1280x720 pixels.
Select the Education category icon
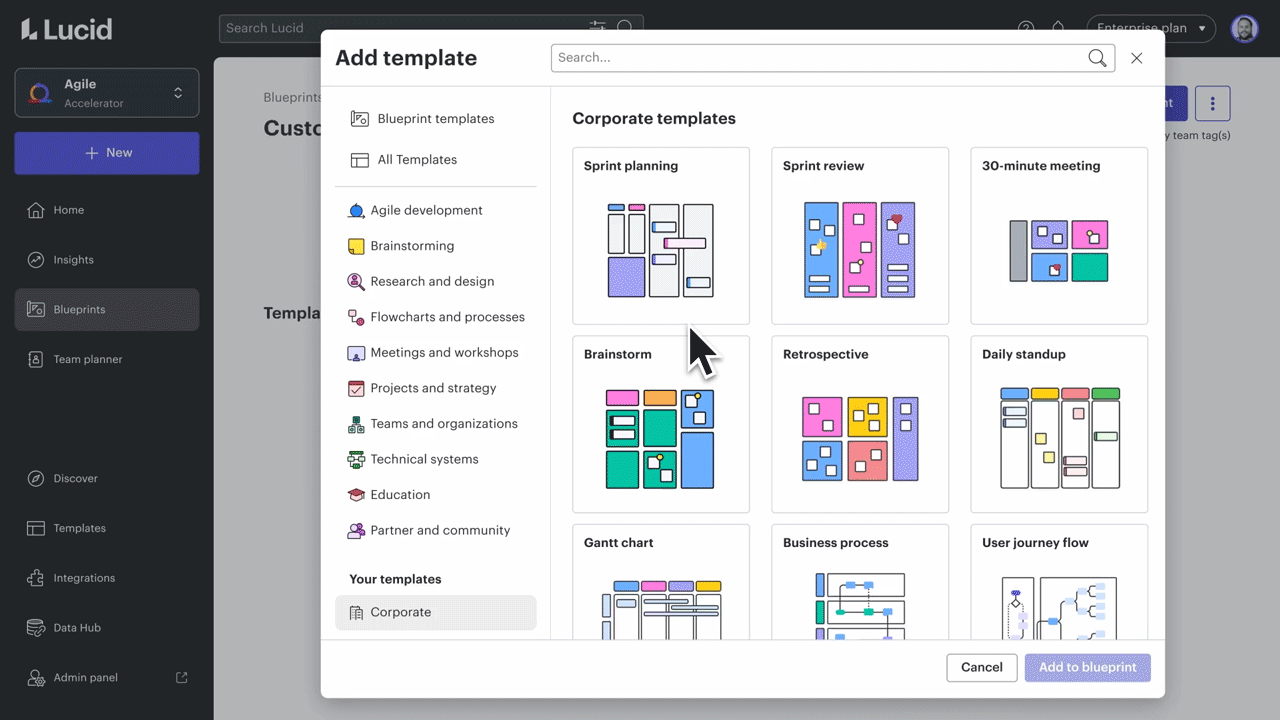click(356, 494)
